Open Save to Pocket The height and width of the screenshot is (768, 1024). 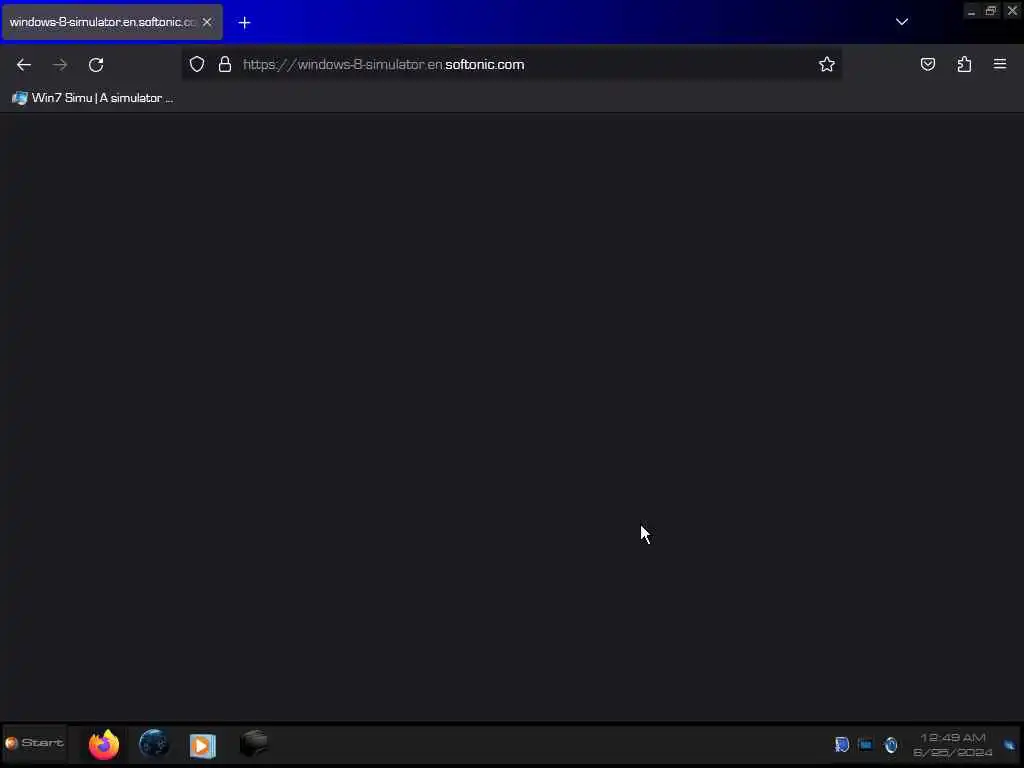927,64
